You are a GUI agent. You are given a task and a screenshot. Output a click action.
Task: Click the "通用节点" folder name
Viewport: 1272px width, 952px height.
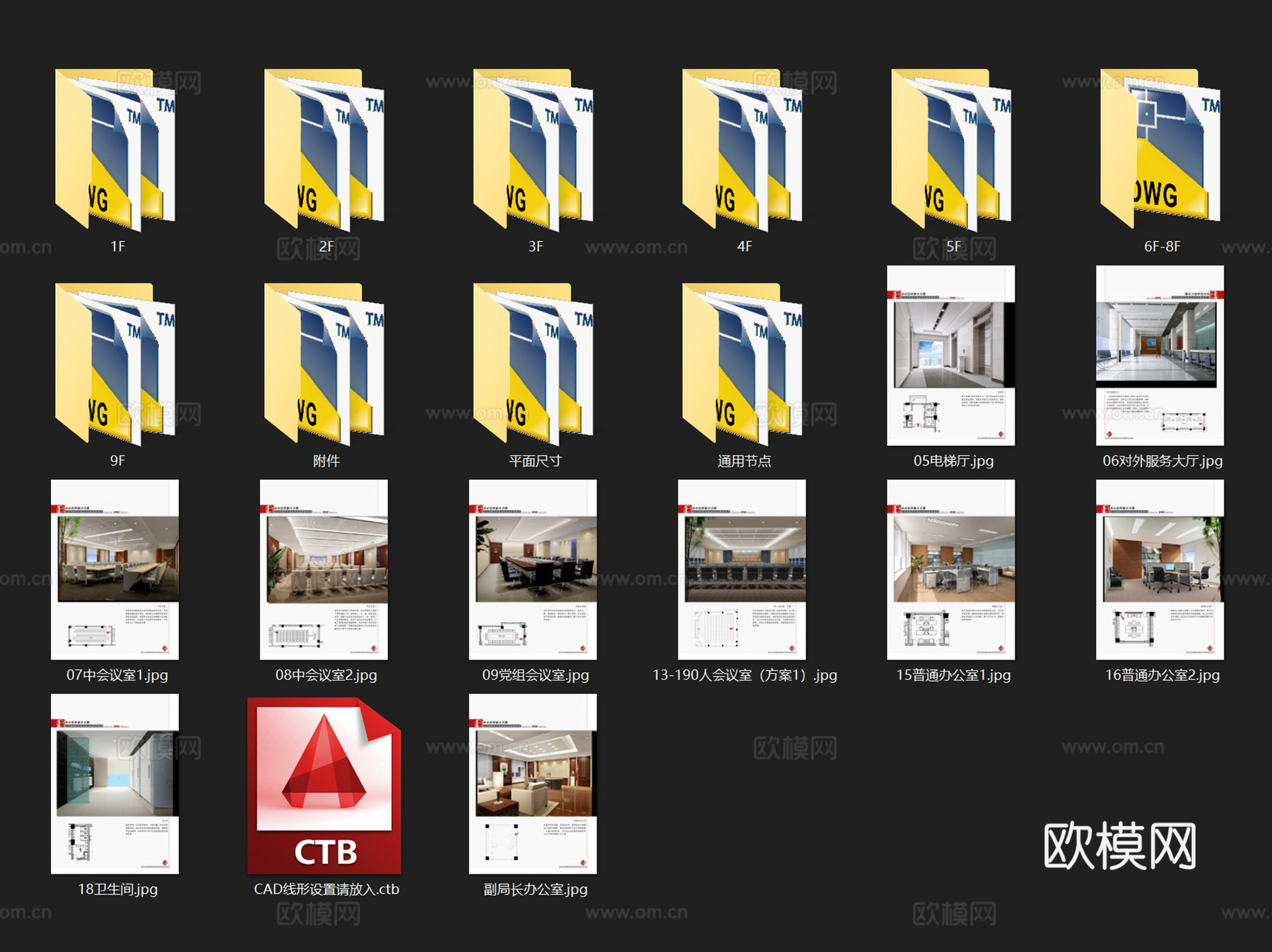click(x=745, y=461)
